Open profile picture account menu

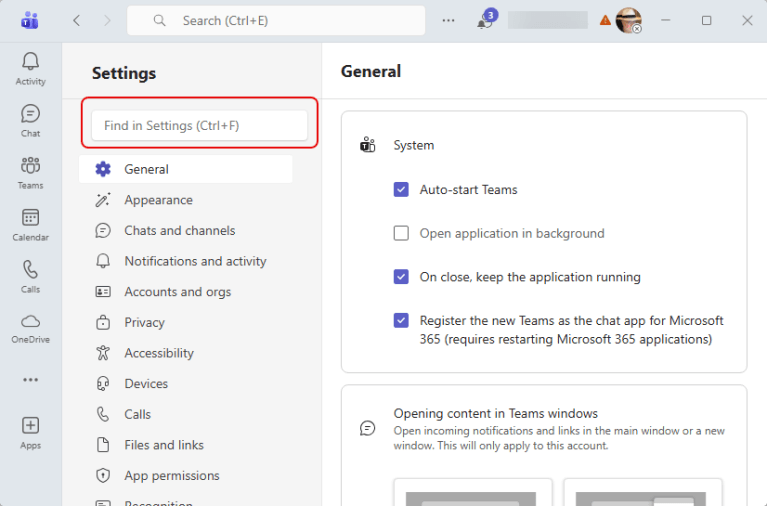point(628,20)
